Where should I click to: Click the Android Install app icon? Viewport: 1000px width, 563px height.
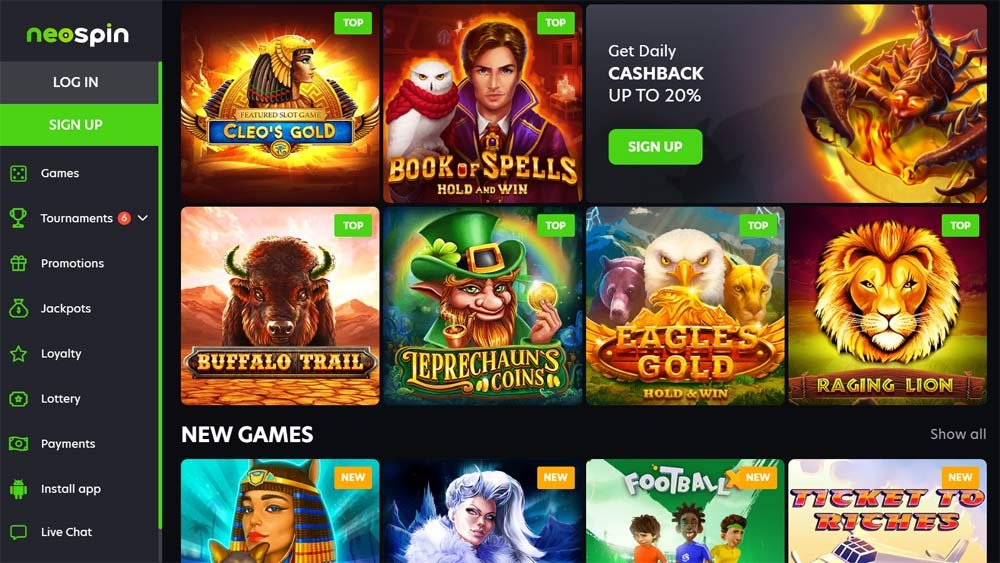coord(18,489)
